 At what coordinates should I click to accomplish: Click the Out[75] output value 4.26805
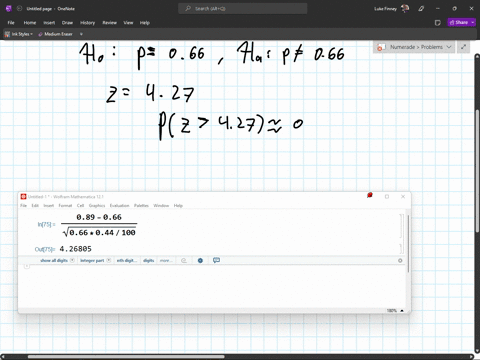[76, 249]
